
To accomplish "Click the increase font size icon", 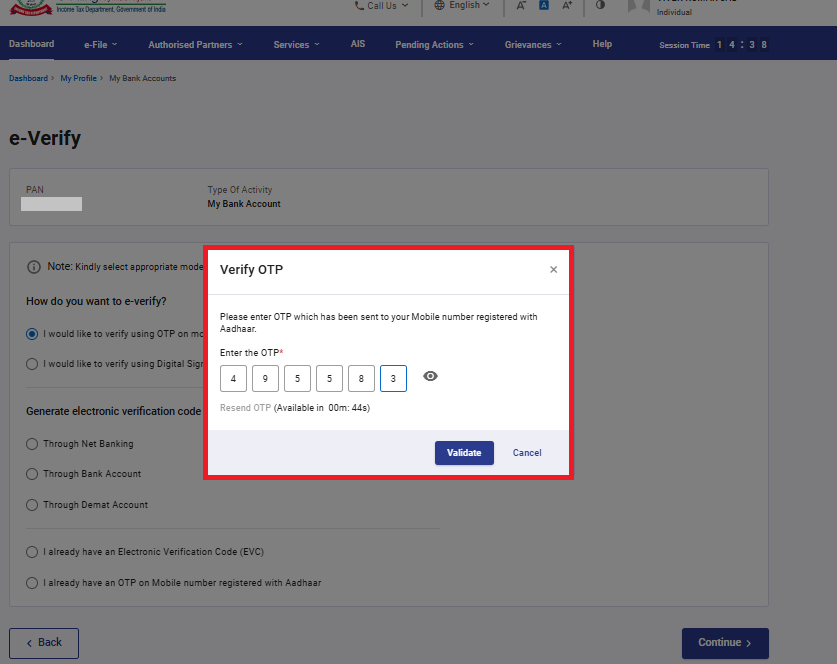I will pyautogui.click(x=568, y=6).
